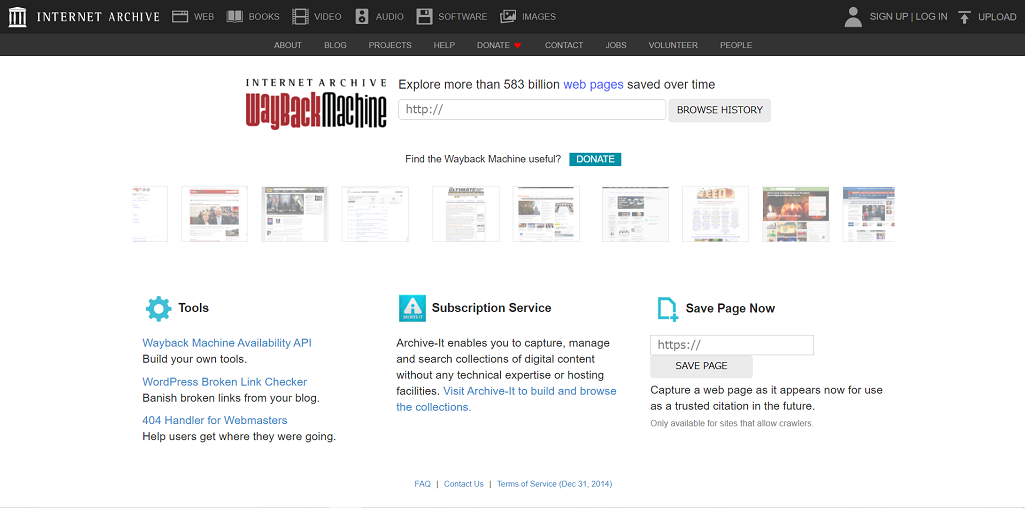Image resolution: width=1025 pixels, height=508 pixels.
Task: Click the Internet Archive building logo icon
Action: 17,17
